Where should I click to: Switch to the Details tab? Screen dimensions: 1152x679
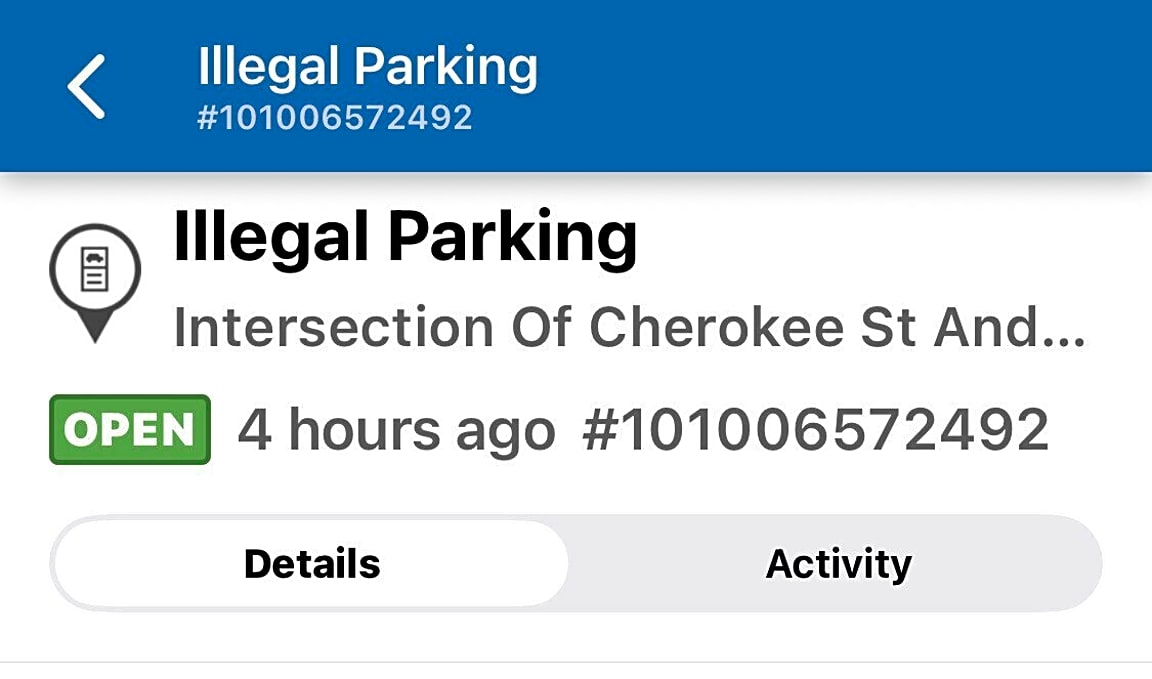pyautogui.click(x=311, y=564)
